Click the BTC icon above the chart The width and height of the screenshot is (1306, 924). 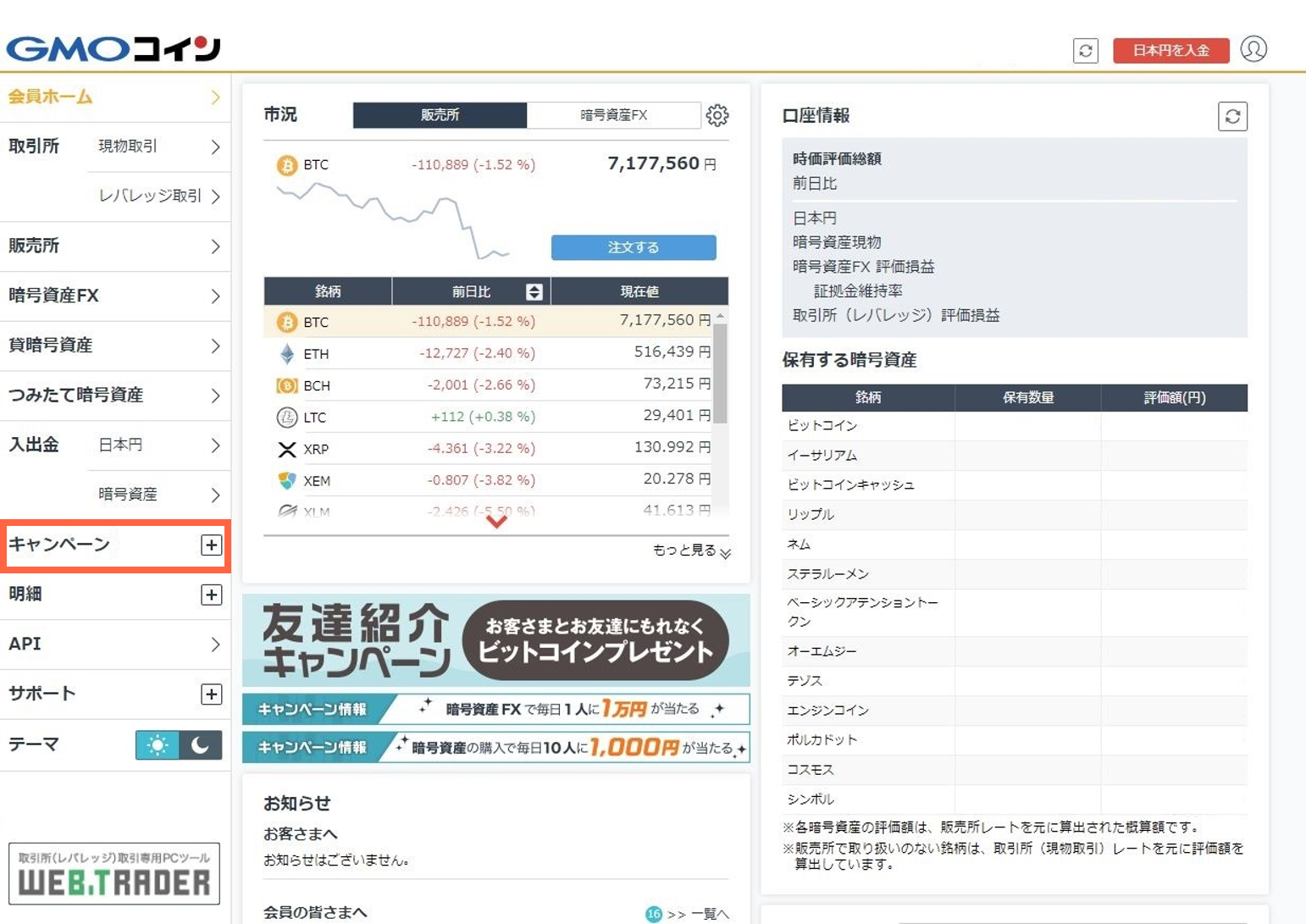point(287,164)
